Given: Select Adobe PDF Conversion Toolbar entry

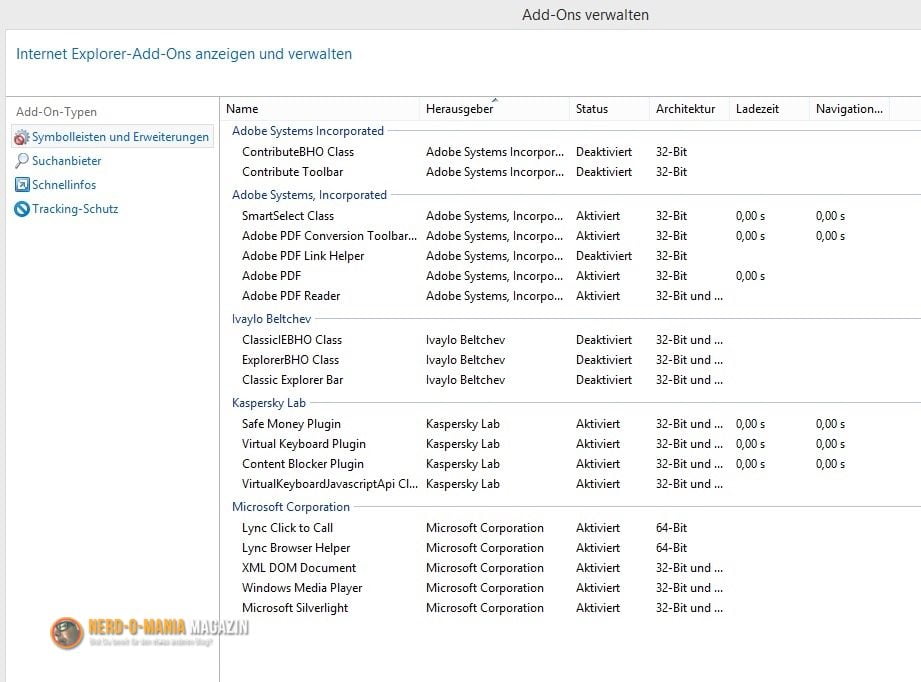Looking at the screenshot, I should [330, 236].
